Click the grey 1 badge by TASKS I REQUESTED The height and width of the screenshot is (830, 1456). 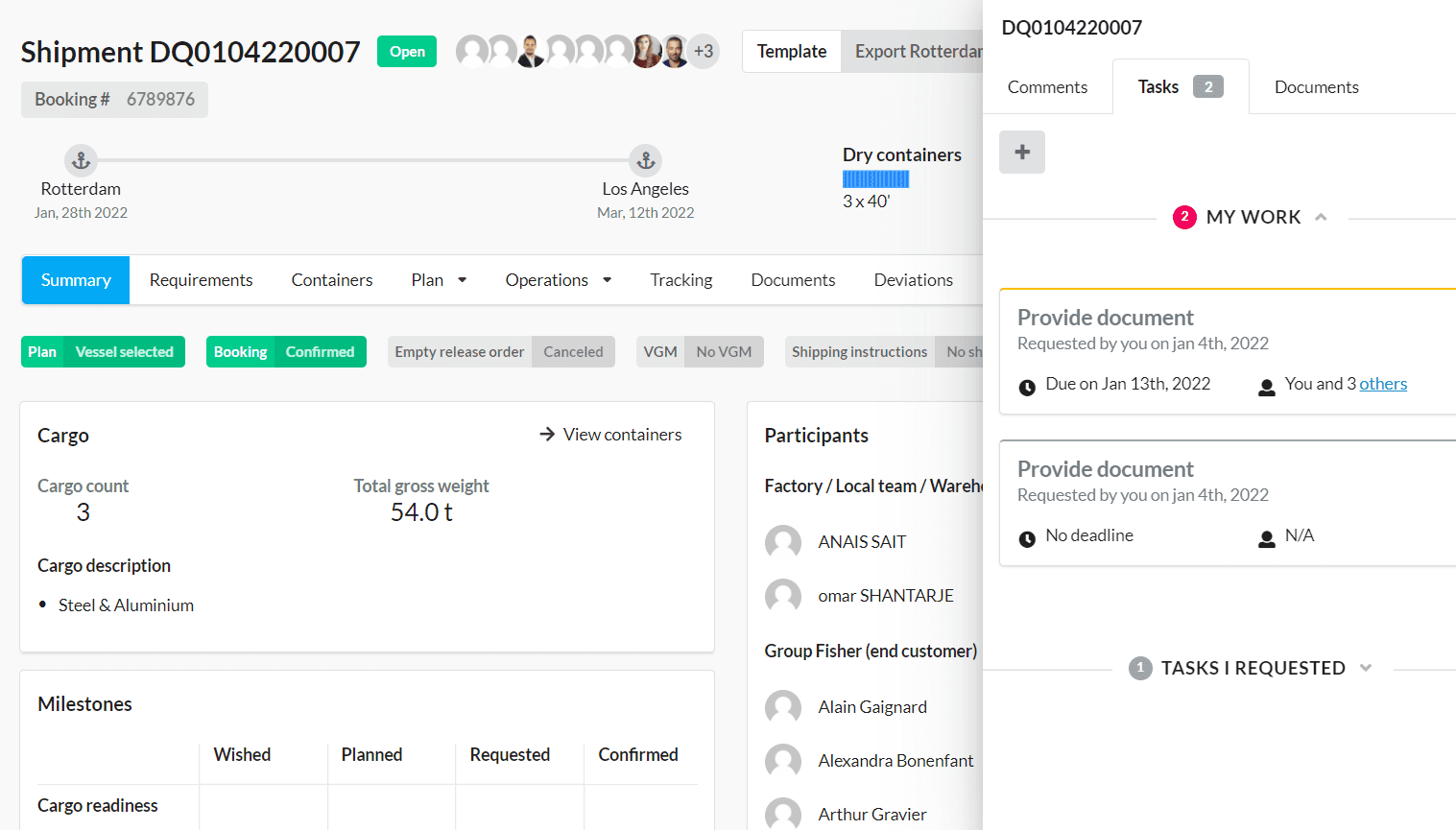click(1140, 668)
